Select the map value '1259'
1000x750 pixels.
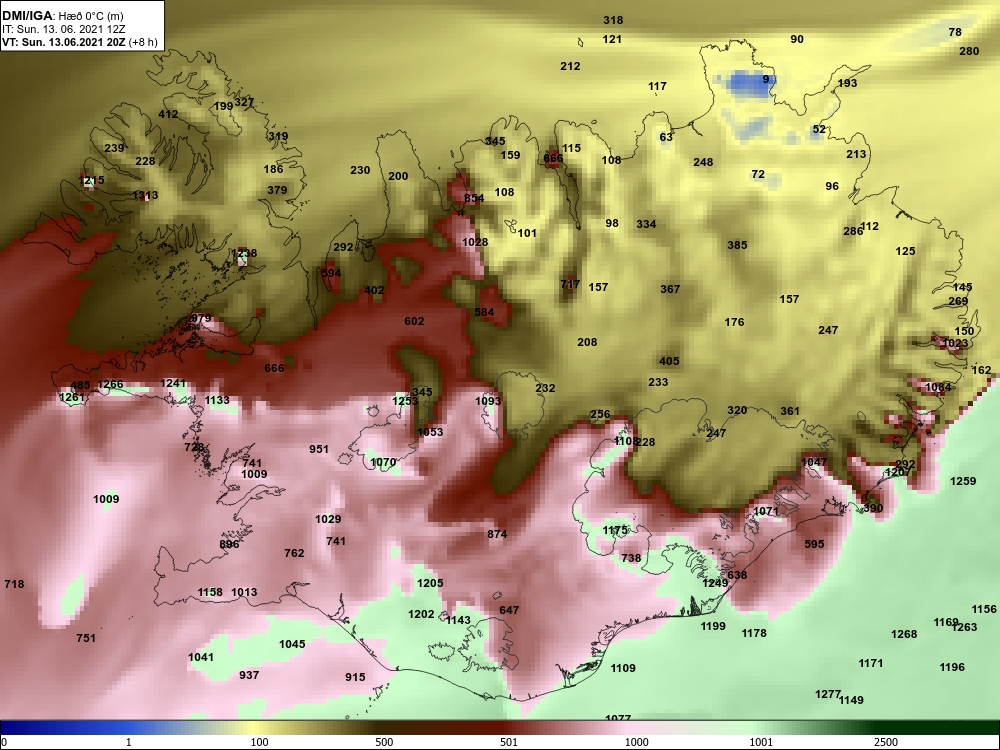point(963,482)
